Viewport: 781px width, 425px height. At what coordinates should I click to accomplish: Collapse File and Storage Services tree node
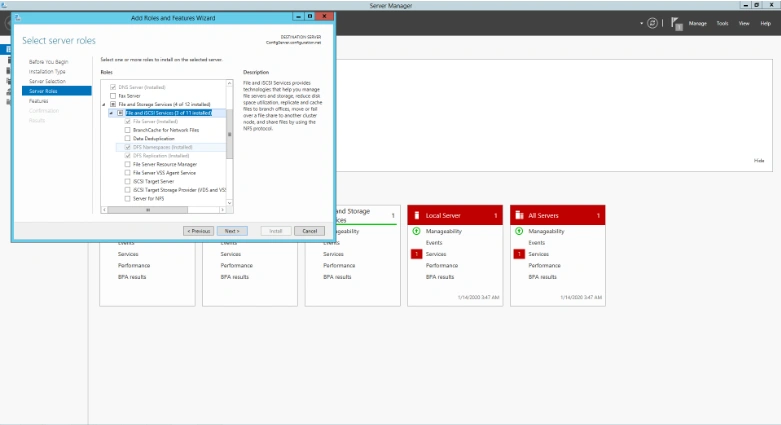pos(104,105)
